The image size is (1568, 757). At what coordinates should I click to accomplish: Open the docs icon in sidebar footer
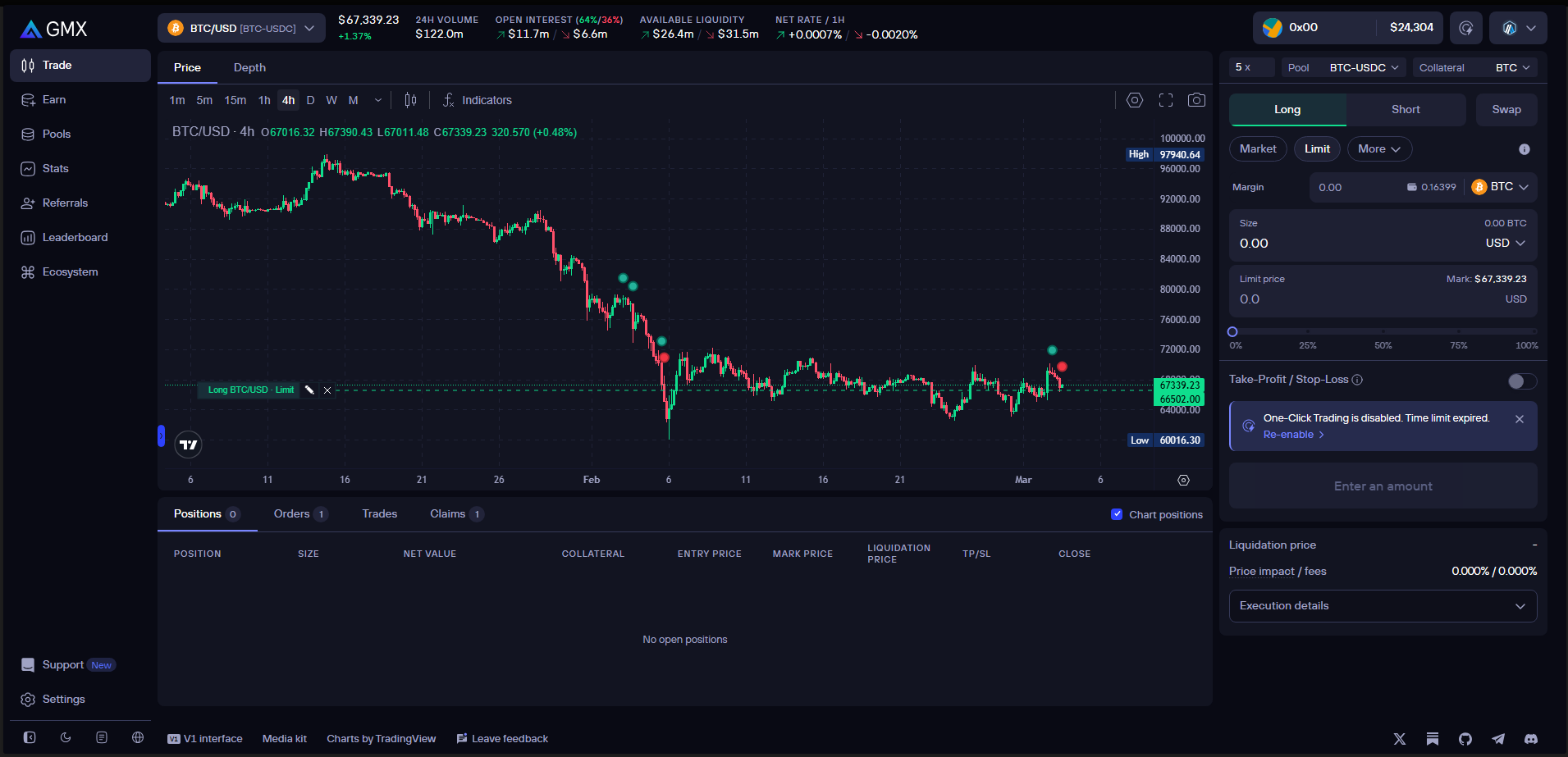tap(102, 737)
